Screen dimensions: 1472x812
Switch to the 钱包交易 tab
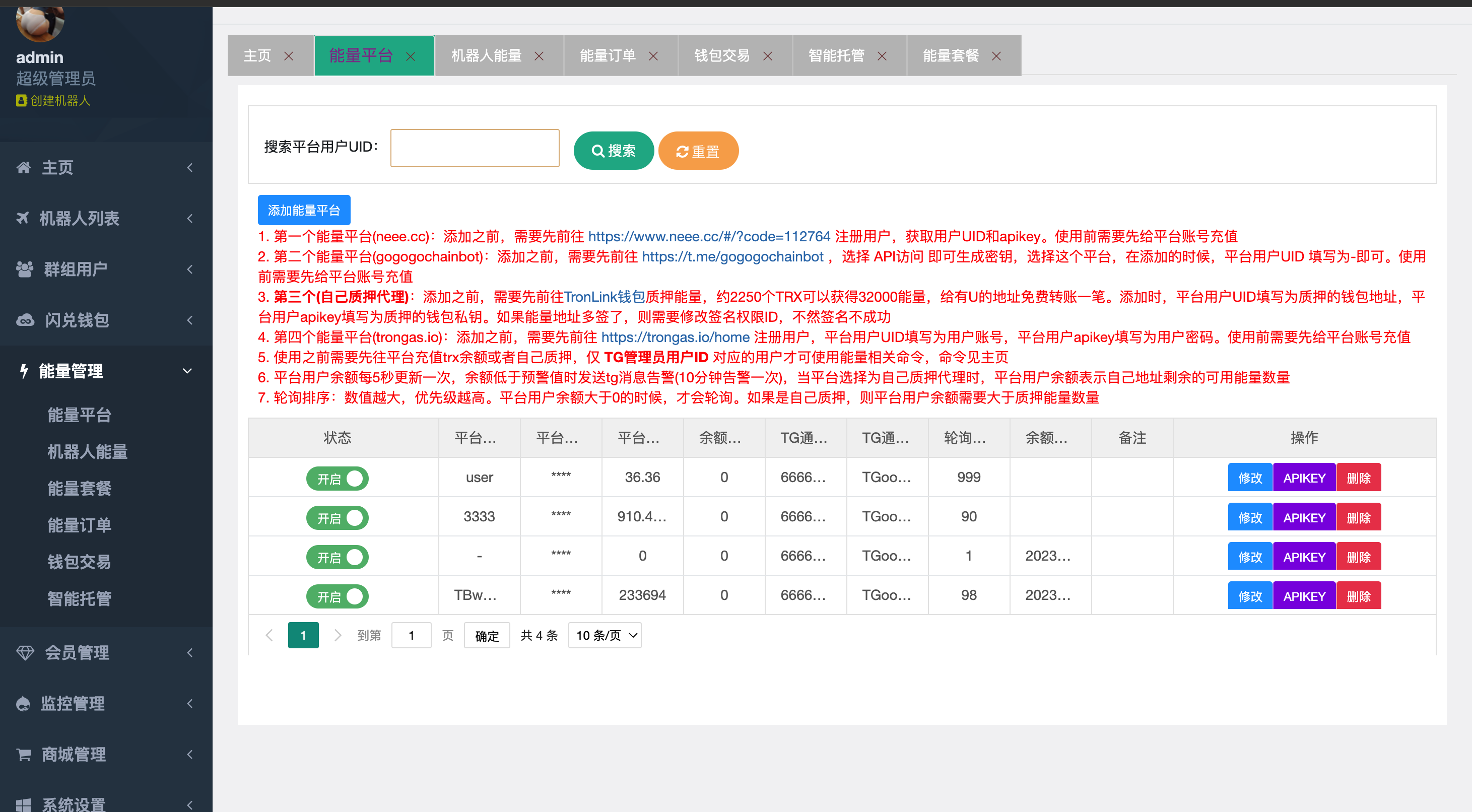click(722, 55)
